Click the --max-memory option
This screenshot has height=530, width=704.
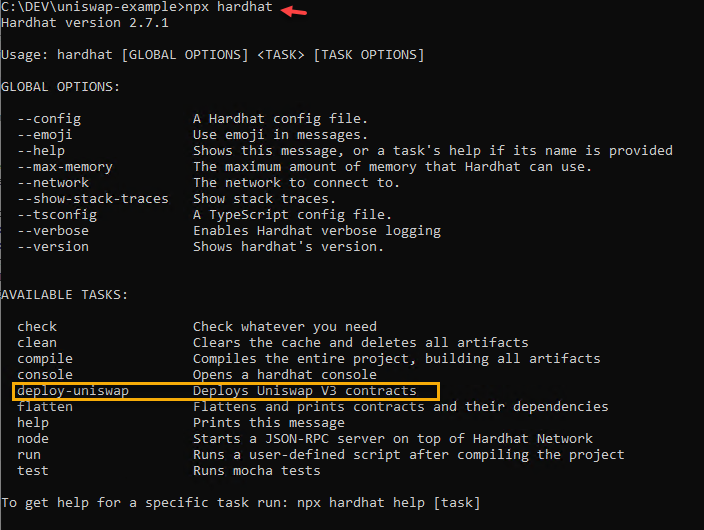(65, 166)
